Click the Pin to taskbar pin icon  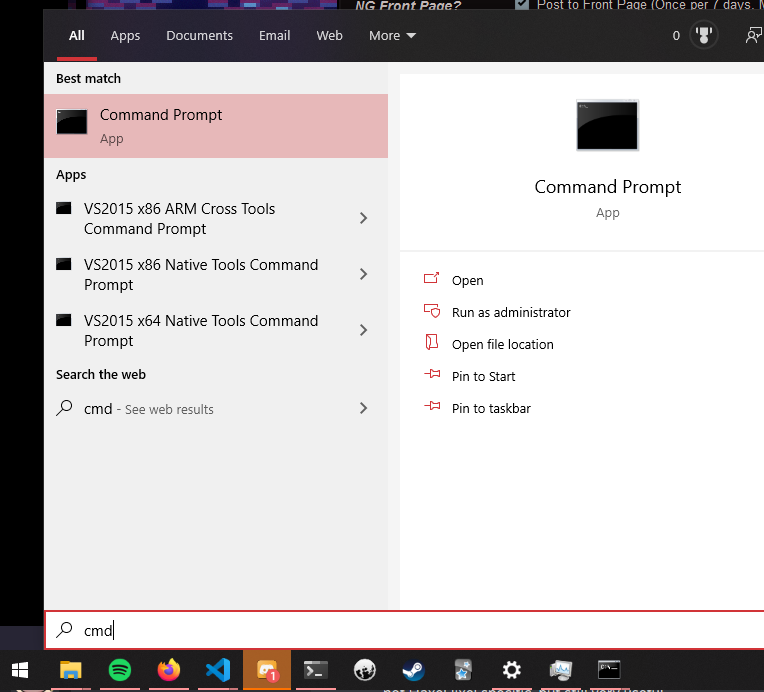click(432, 406)
